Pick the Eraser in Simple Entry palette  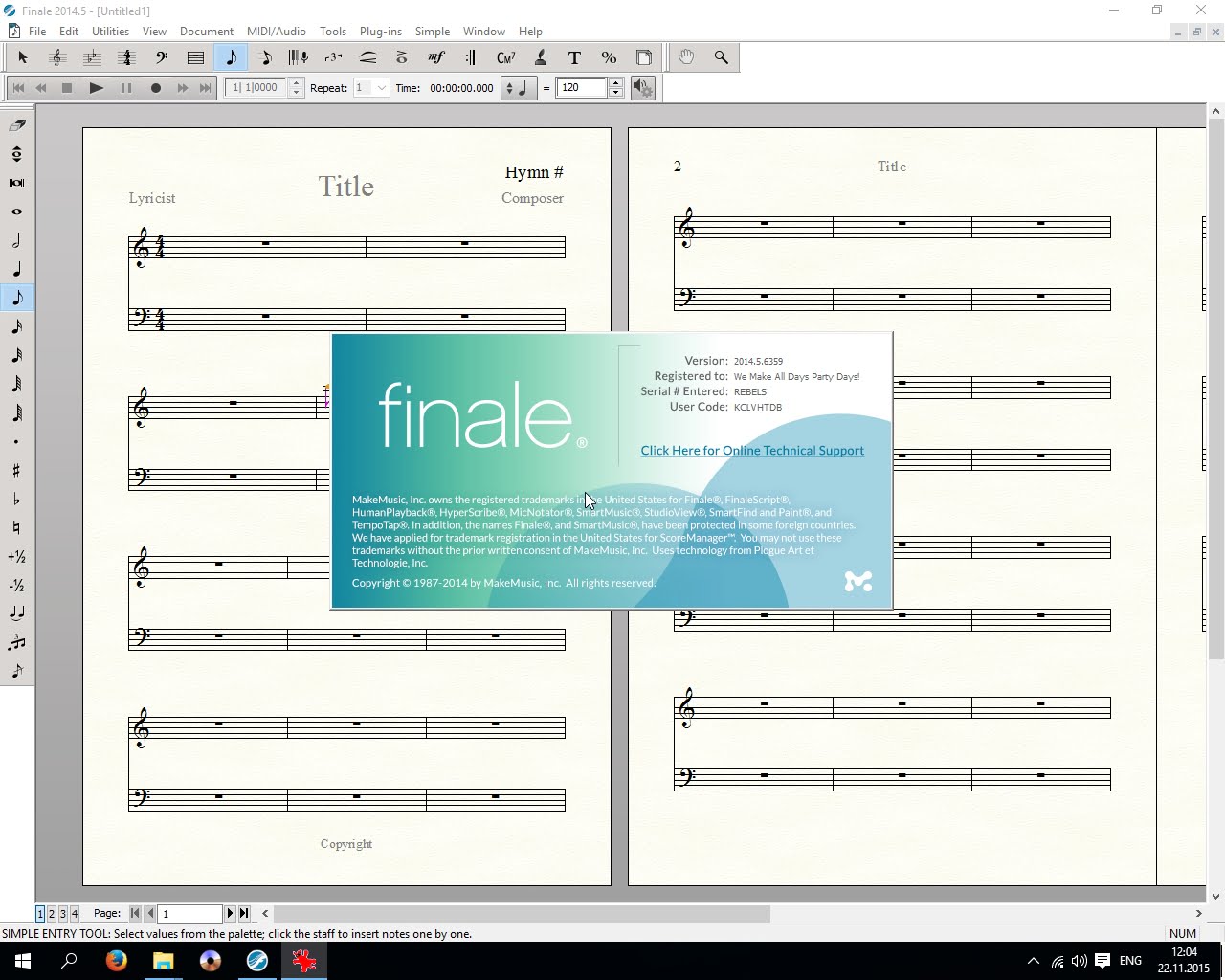(x=16, y=125)
